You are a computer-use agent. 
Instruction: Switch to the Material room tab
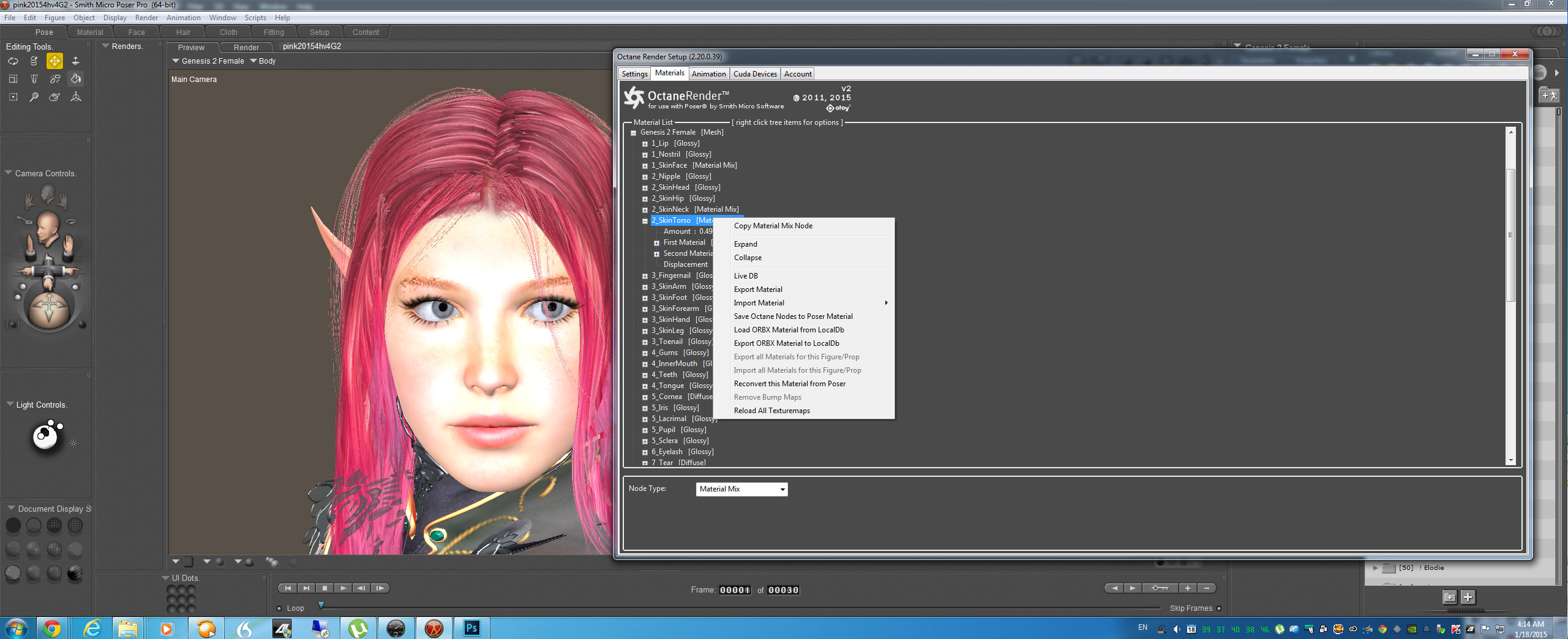pyautogui.click(x=90, y=32)
